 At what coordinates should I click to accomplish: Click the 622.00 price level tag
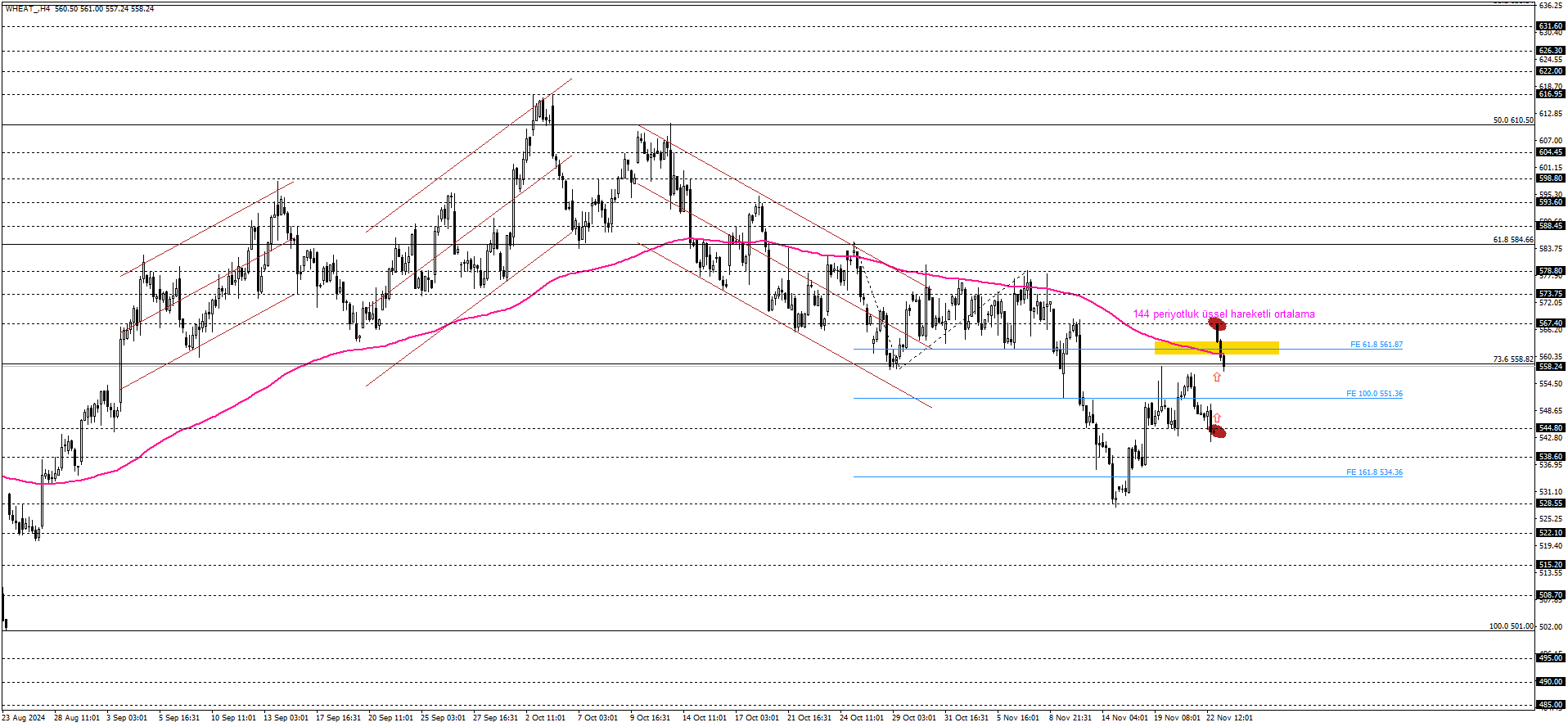(x=1551, y=71)
